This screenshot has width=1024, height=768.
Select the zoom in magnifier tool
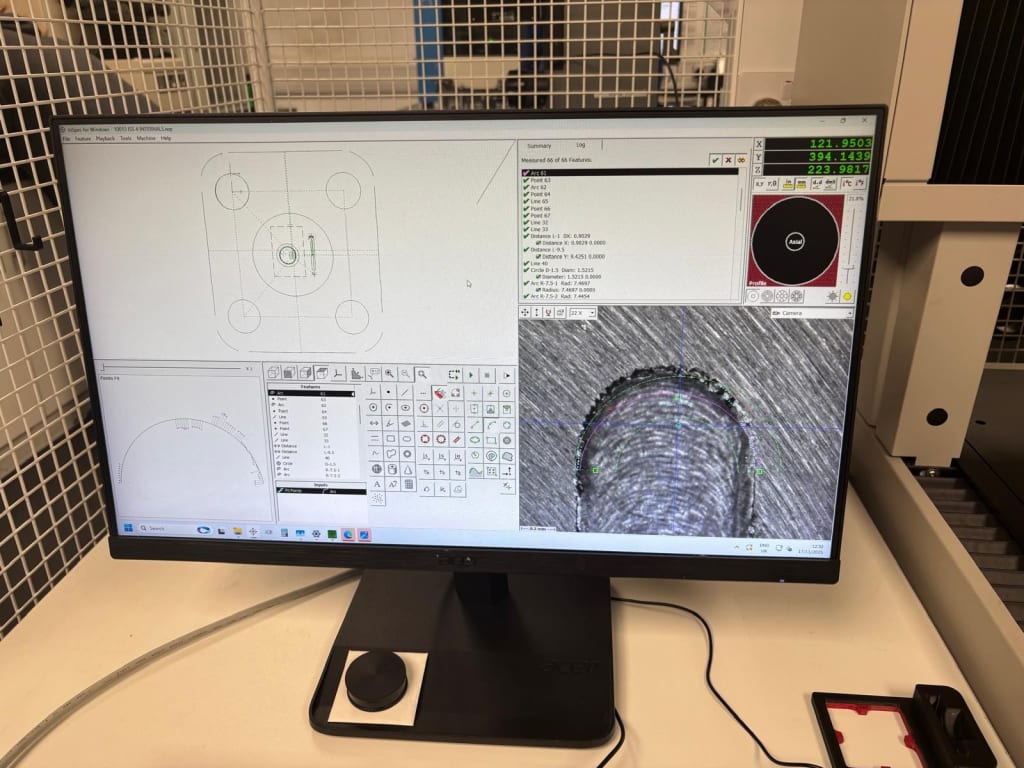(389, 373)
